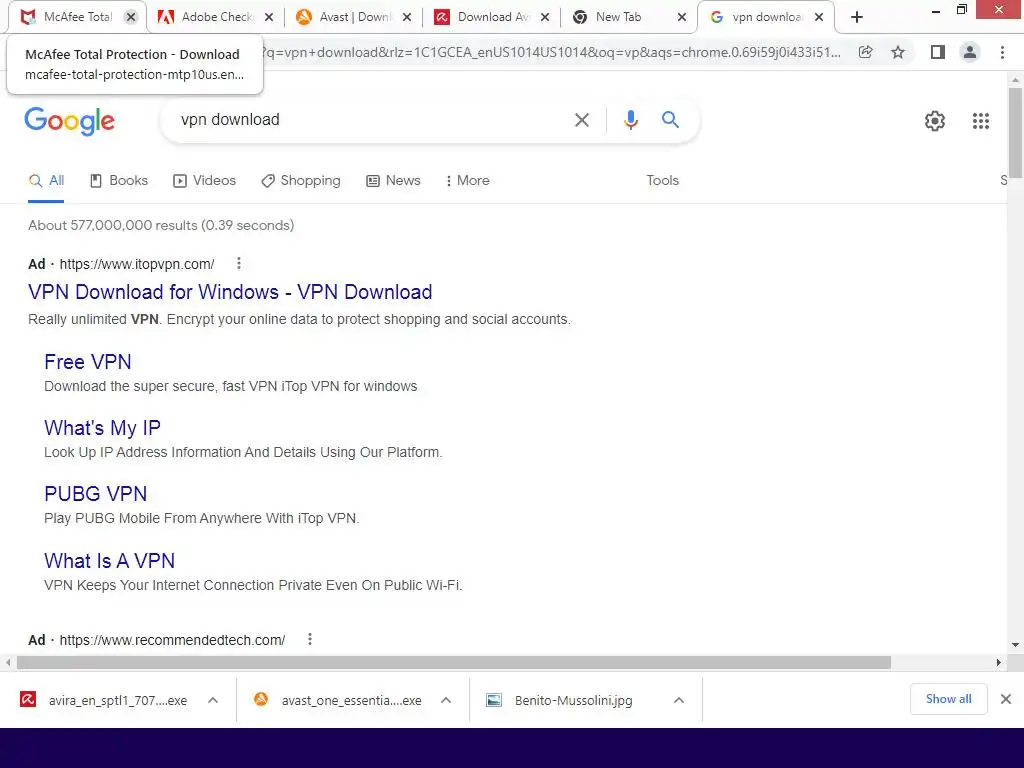Click the https://www.recommendedtech.com/ ad URL

click(x=172, y=640)
